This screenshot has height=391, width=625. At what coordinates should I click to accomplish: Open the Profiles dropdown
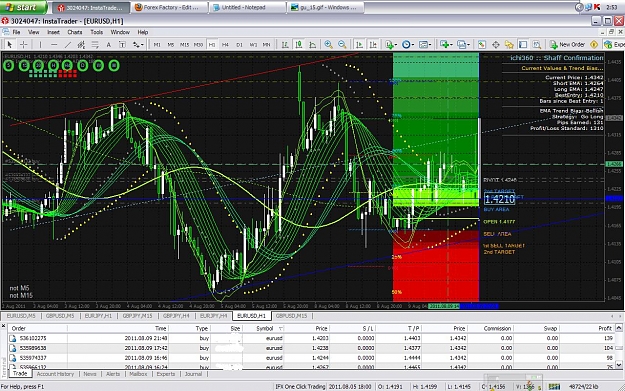click(x=463, y=45)
